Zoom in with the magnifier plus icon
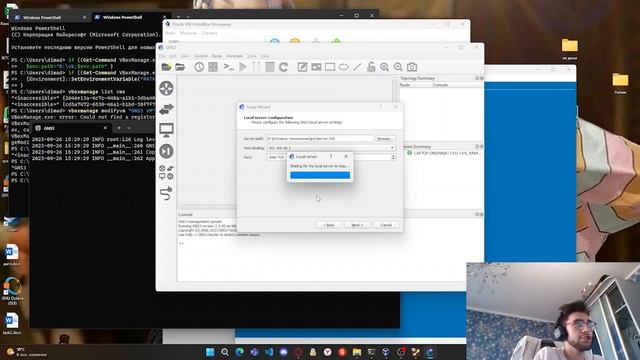640x360 pixels. click(384, 67)
